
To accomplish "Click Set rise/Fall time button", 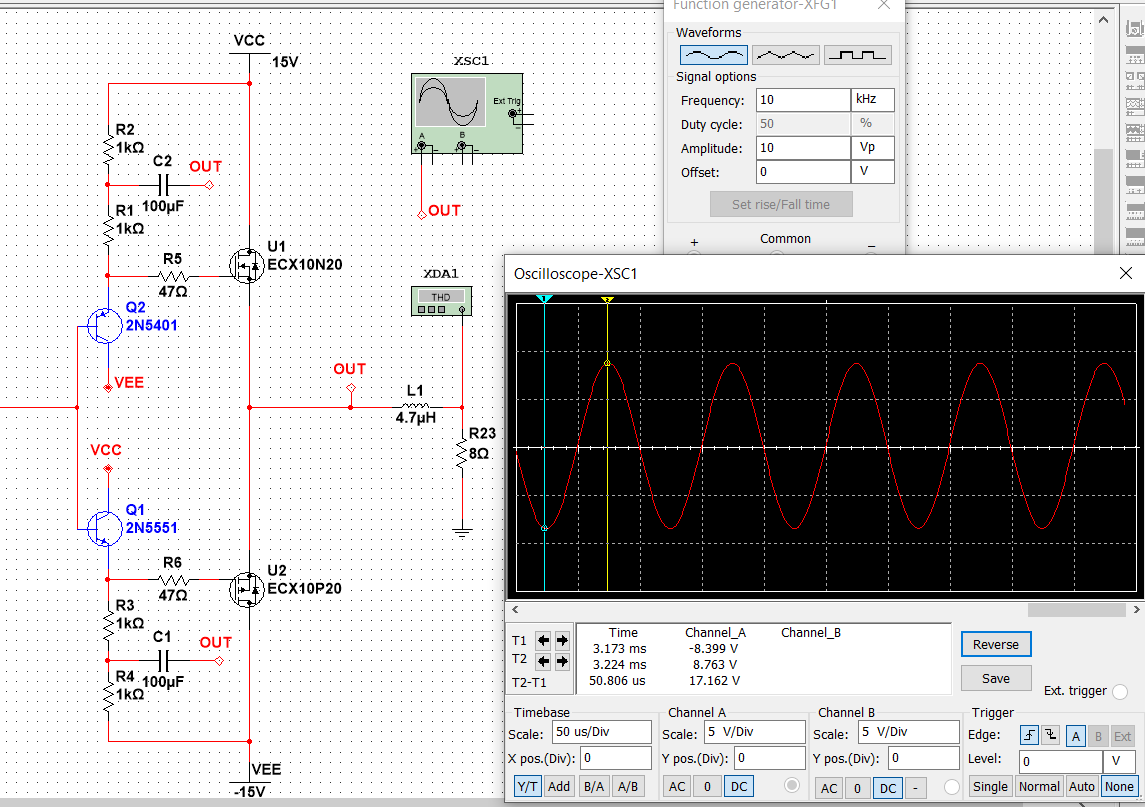I will point(781,204).
